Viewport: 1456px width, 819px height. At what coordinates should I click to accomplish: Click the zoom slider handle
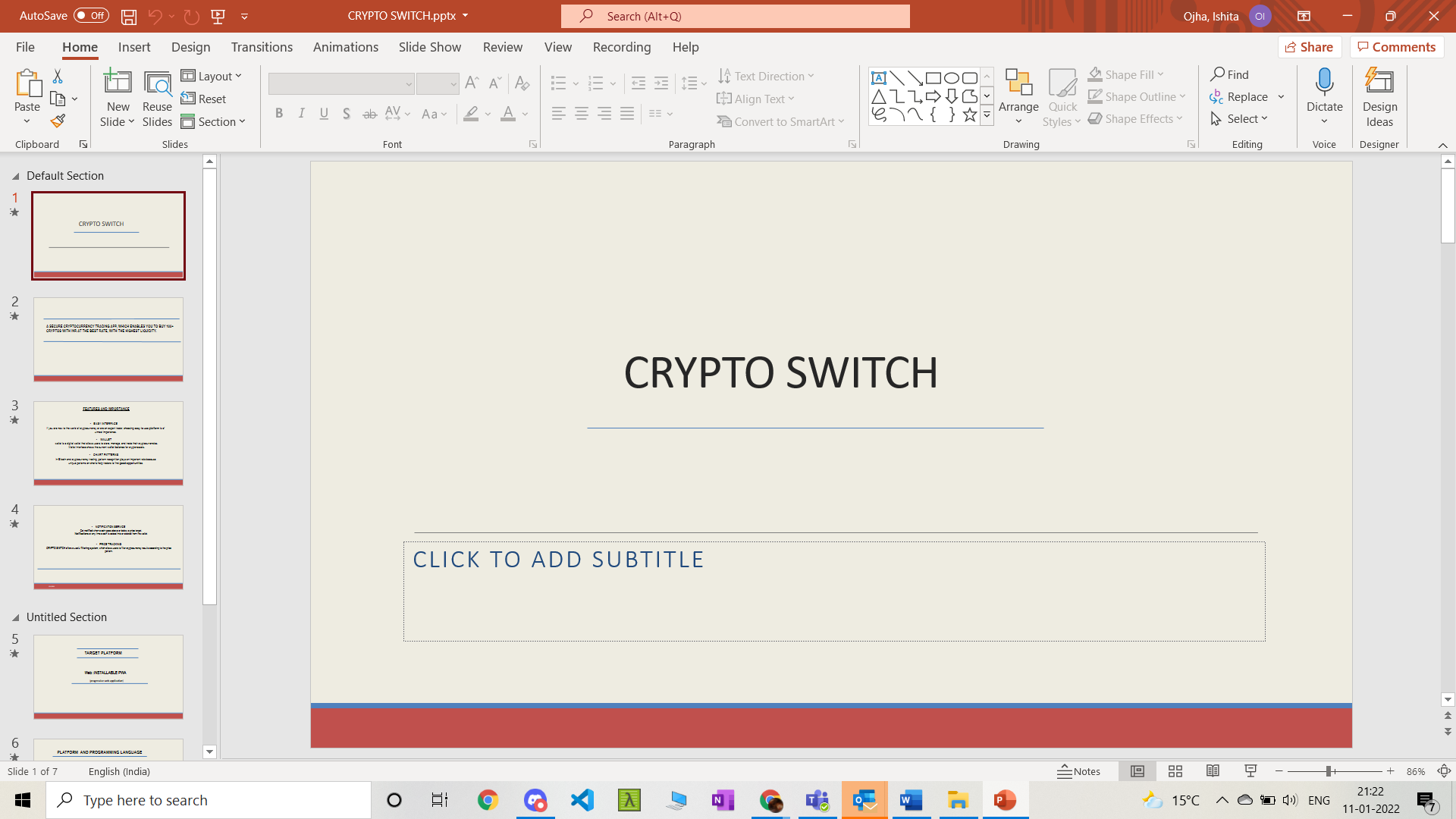(x=1329, y=771)
